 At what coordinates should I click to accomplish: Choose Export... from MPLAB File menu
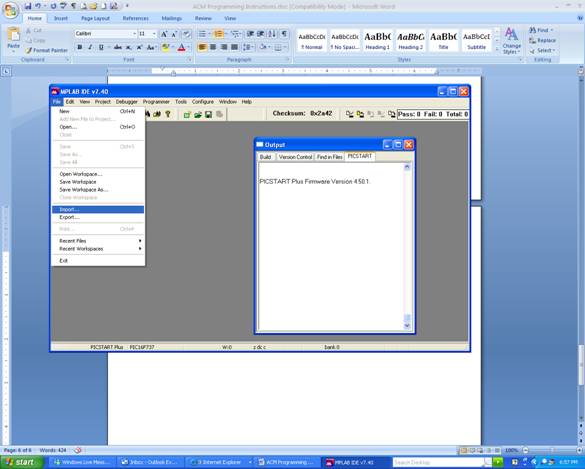click(98, 217)
